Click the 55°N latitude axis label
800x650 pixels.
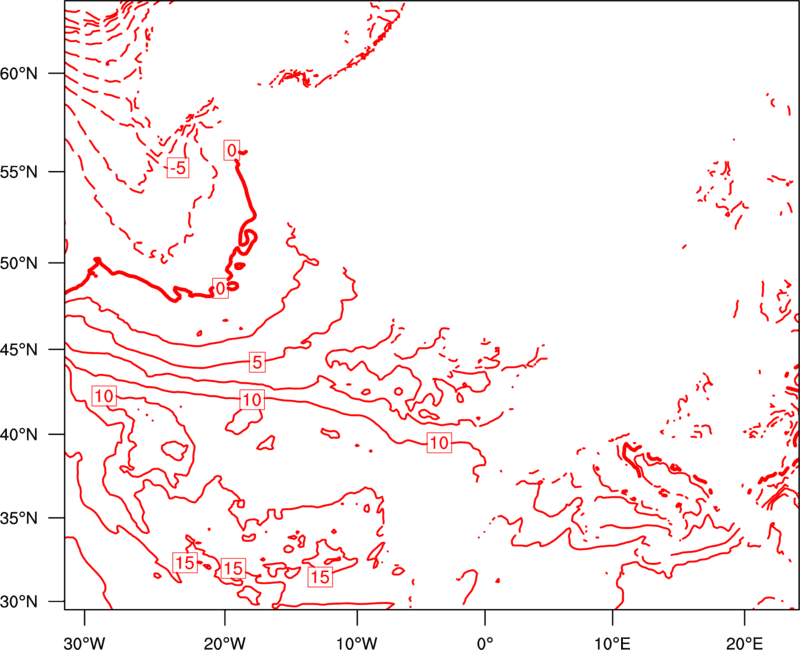pos(19,171)
